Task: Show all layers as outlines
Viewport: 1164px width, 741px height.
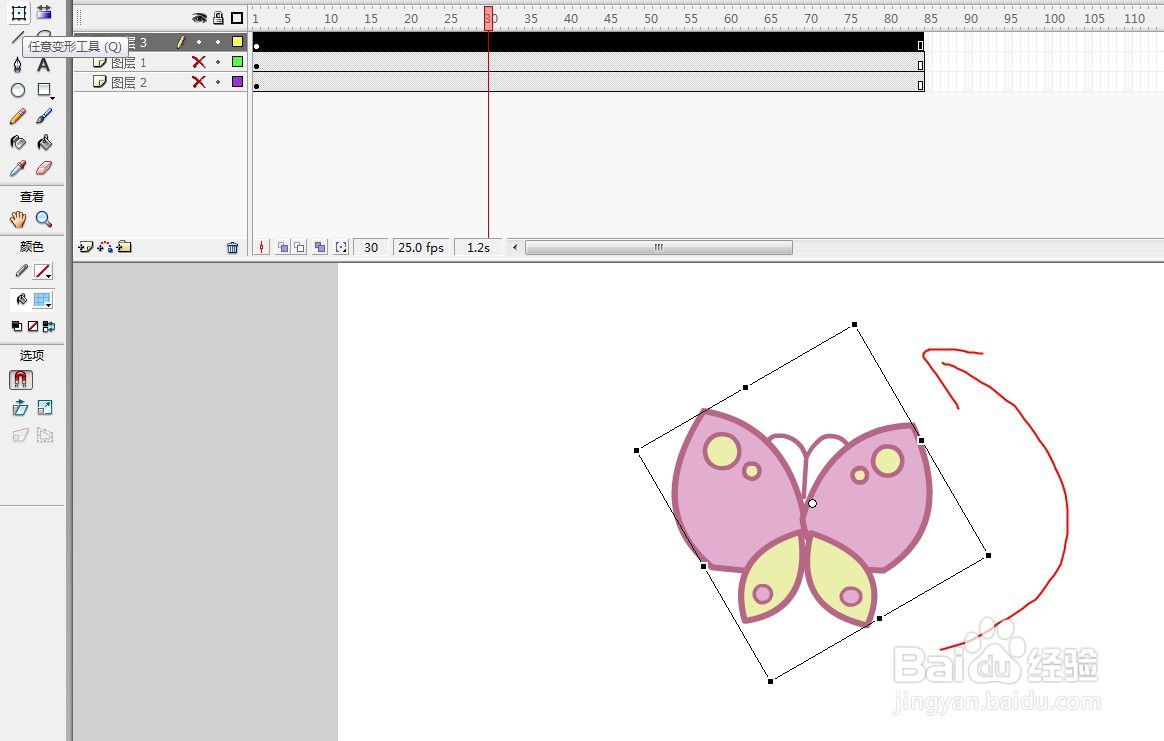Action: pos(237,18)
